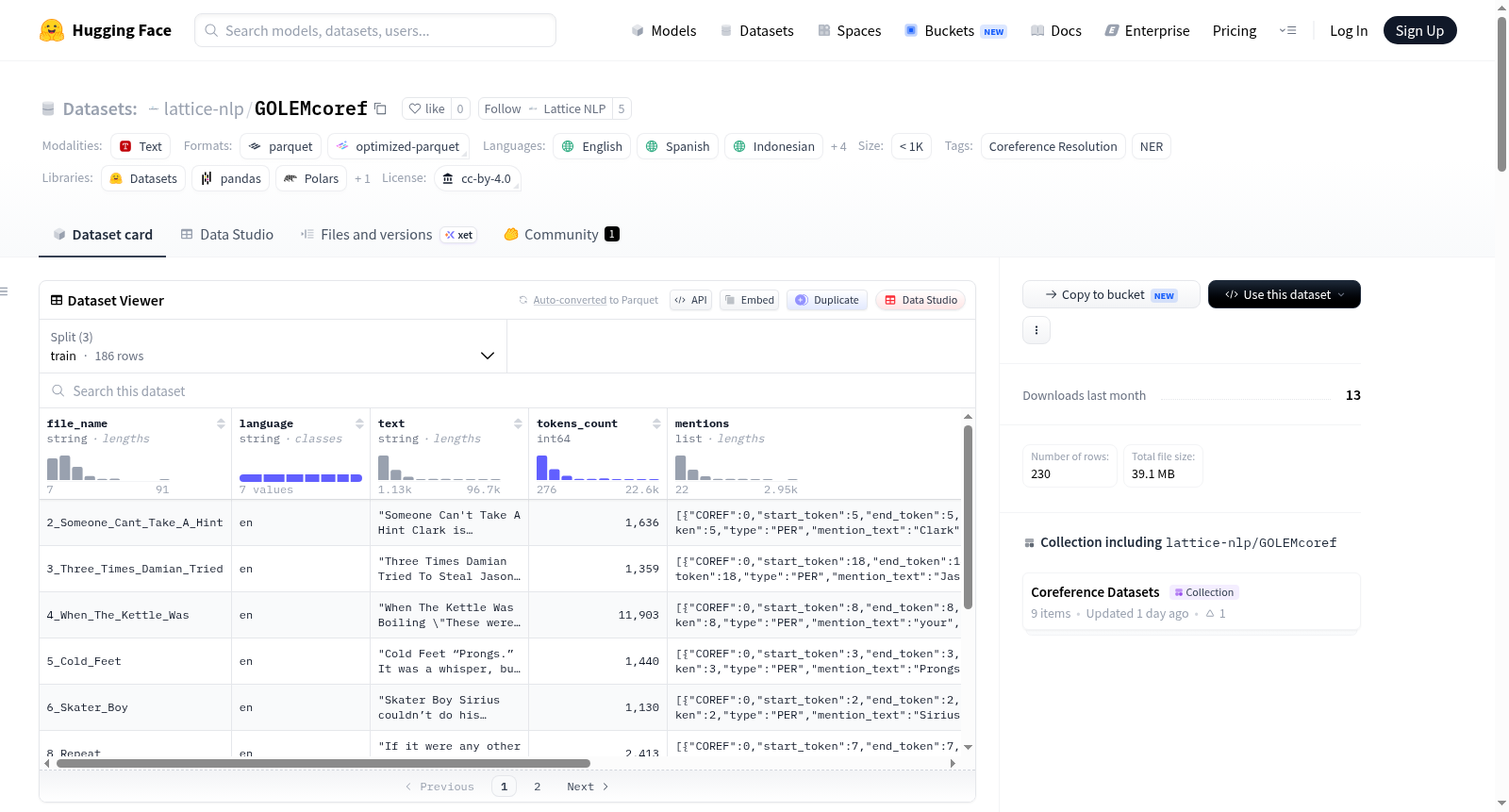1509x812 pixels.
Task: Open the NER tag
Action: click(1152, 146)
